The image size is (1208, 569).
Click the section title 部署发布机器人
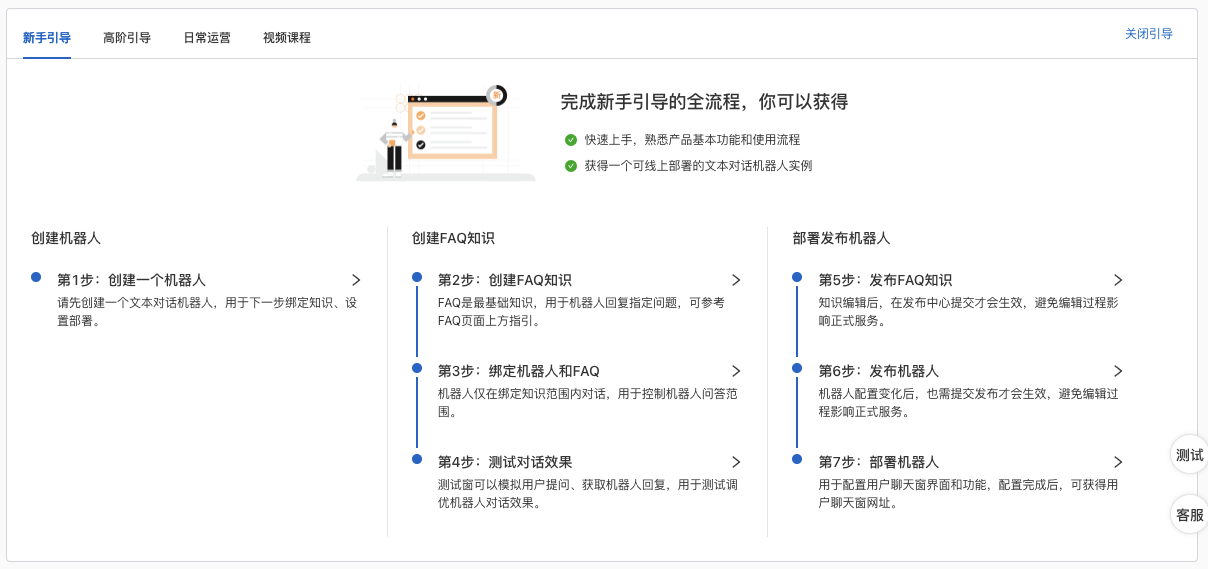tap(841, 239)
